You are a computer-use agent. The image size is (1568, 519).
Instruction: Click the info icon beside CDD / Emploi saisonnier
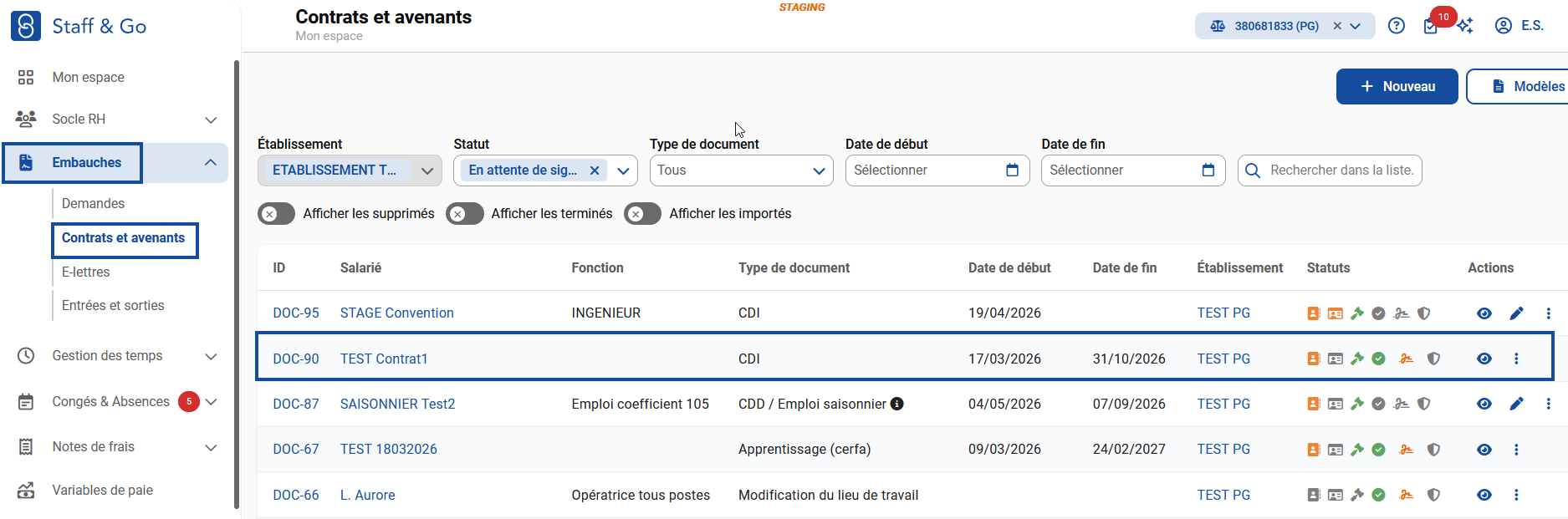[896, 404]
